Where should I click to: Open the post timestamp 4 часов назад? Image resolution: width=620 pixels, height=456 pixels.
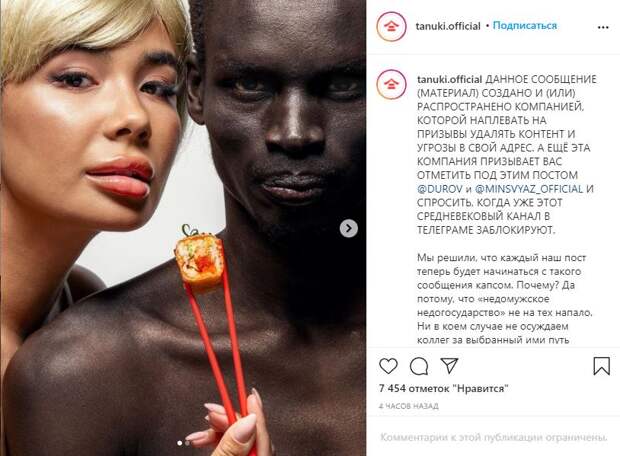coord(408,406)
